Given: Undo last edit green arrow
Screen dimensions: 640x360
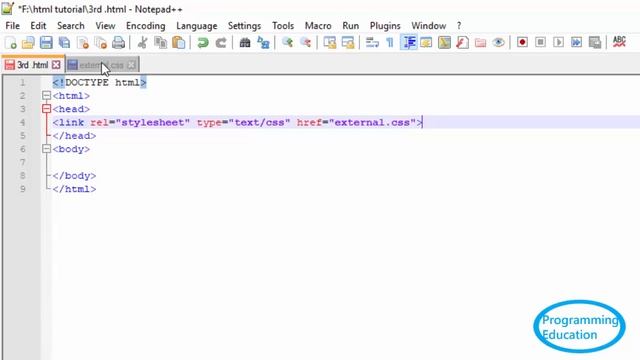Looking at the screenshot, I should tap(202, 42).
